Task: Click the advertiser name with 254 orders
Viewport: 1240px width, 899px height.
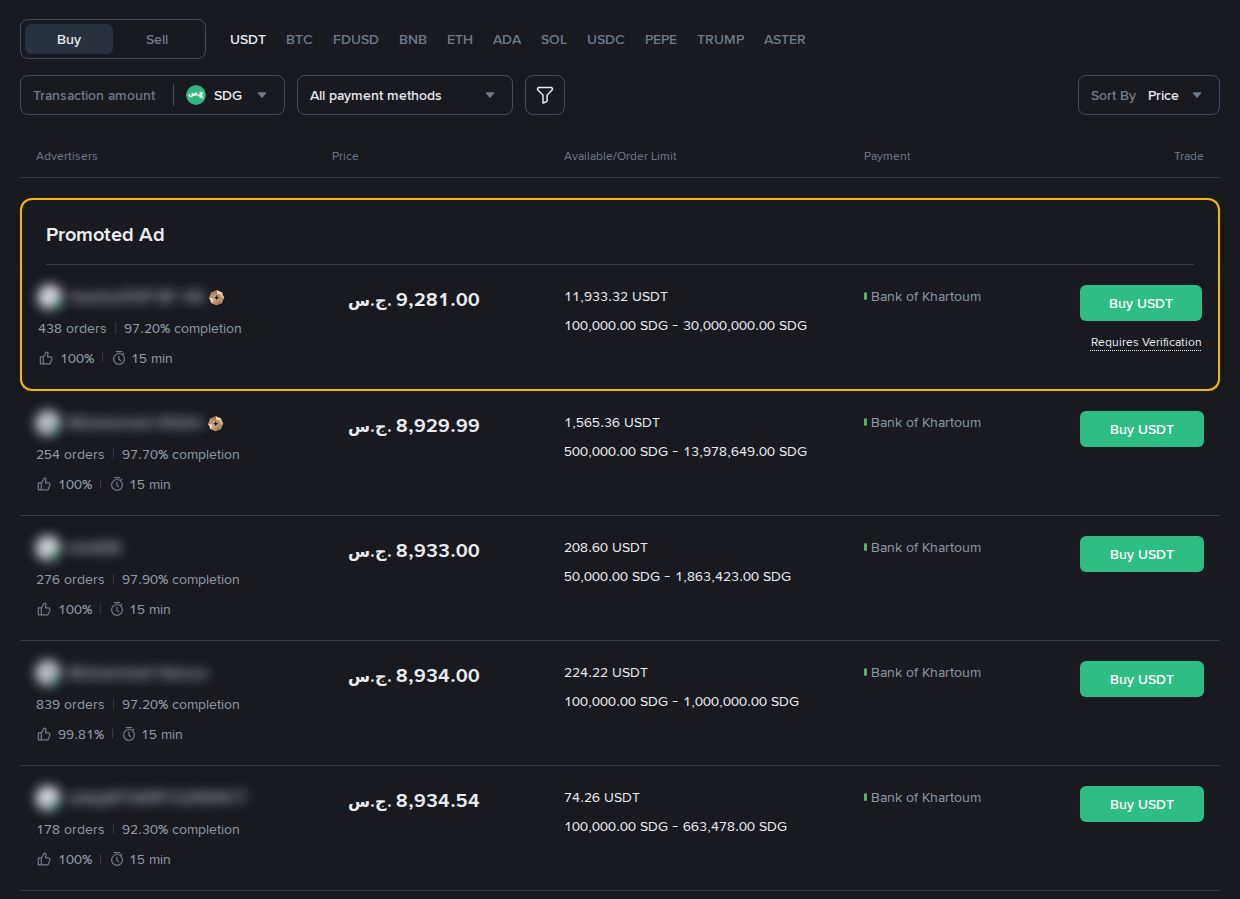Action: click(134, 423)
